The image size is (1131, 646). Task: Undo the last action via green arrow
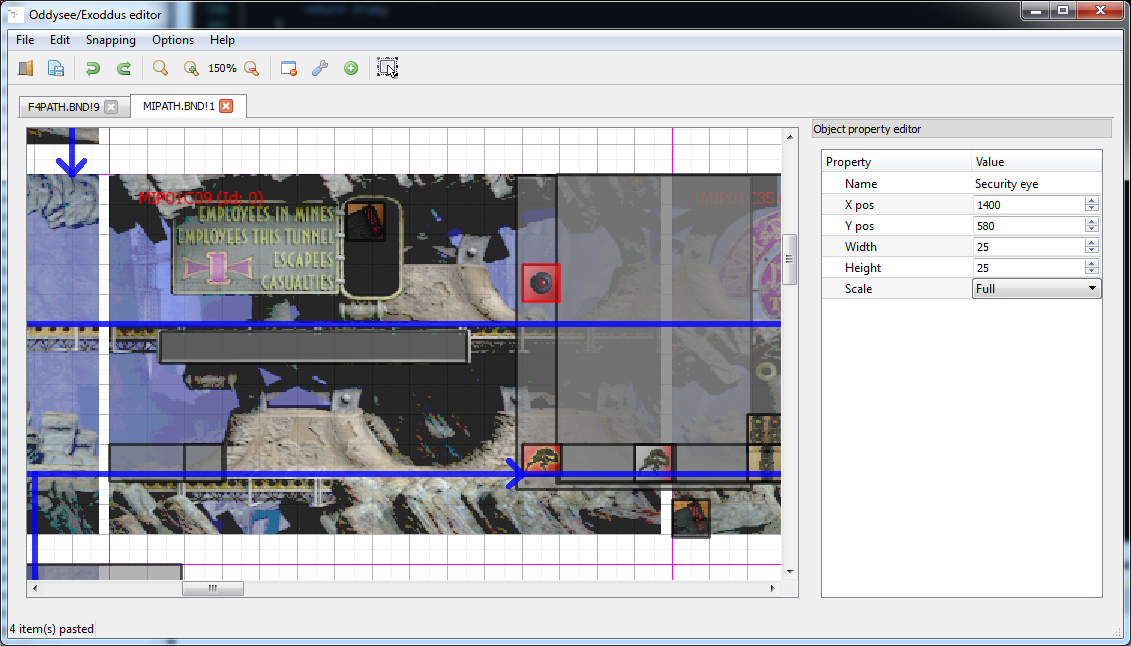[93, 68]
